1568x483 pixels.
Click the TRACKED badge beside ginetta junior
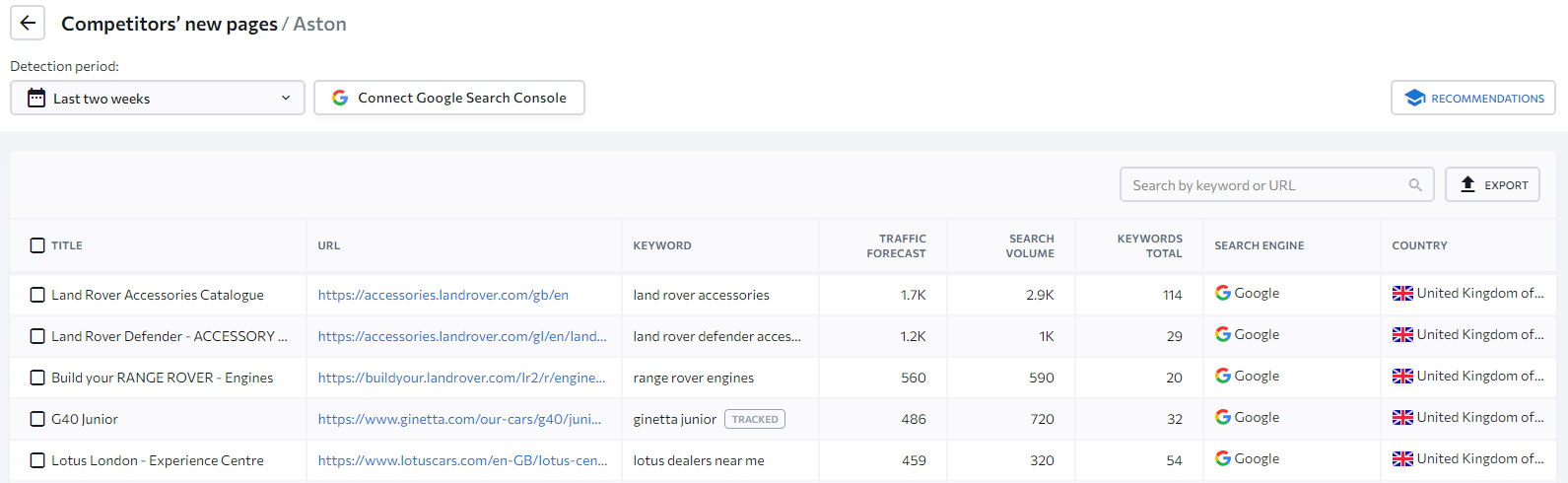(x=755, y=419)
